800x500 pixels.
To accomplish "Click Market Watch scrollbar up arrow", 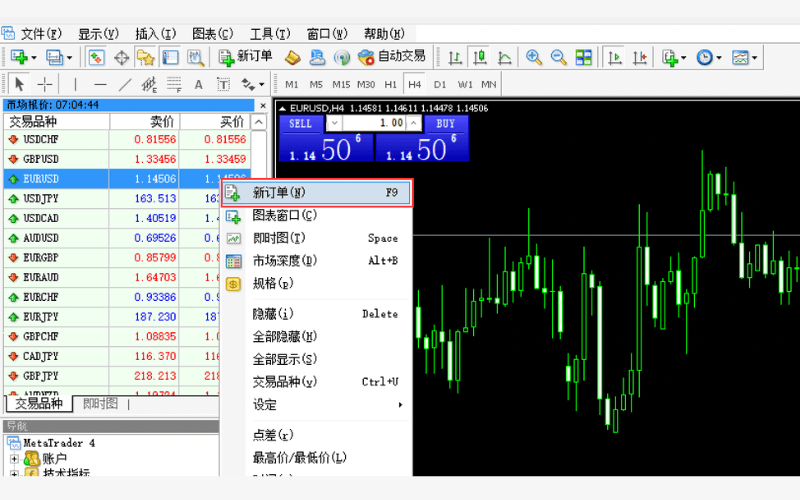I will coord(259,122).
